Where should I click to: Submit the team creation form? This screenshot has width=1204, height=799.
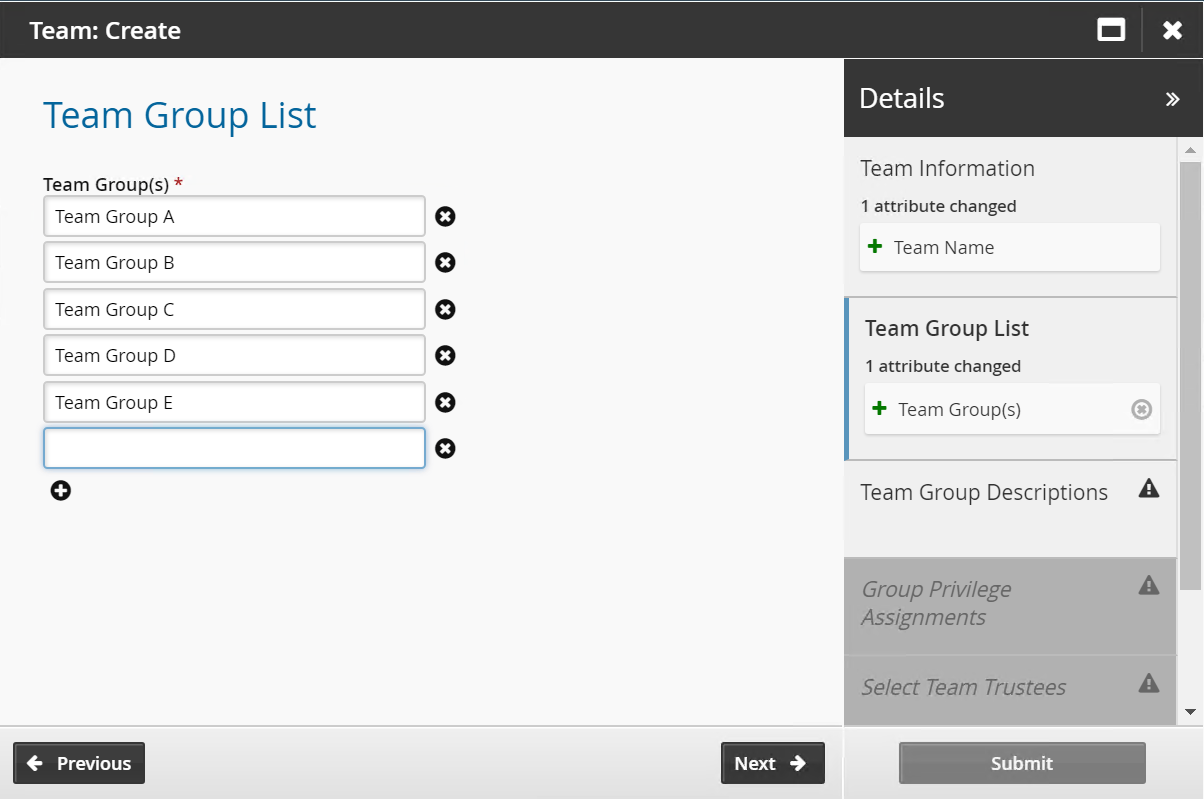(x=1021, y=763)
